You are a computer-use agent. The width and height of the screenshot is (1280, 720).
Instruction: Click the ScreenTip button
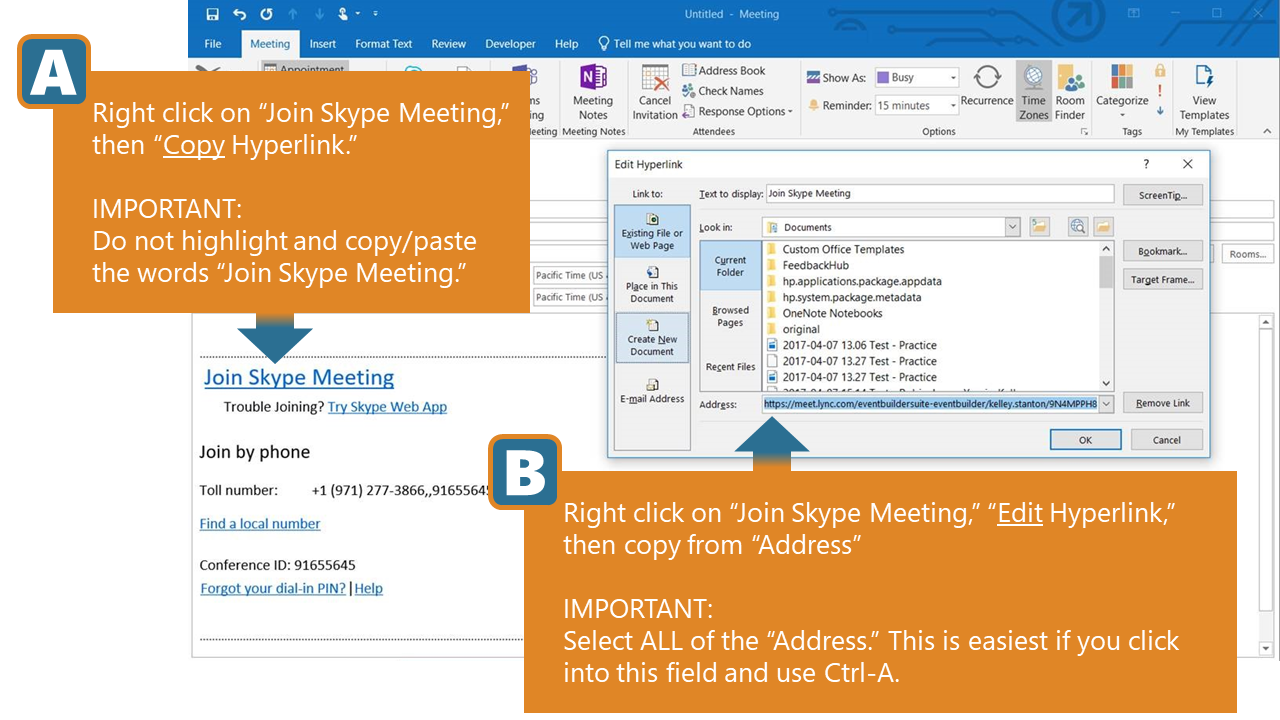click(x=1162, y=195)
